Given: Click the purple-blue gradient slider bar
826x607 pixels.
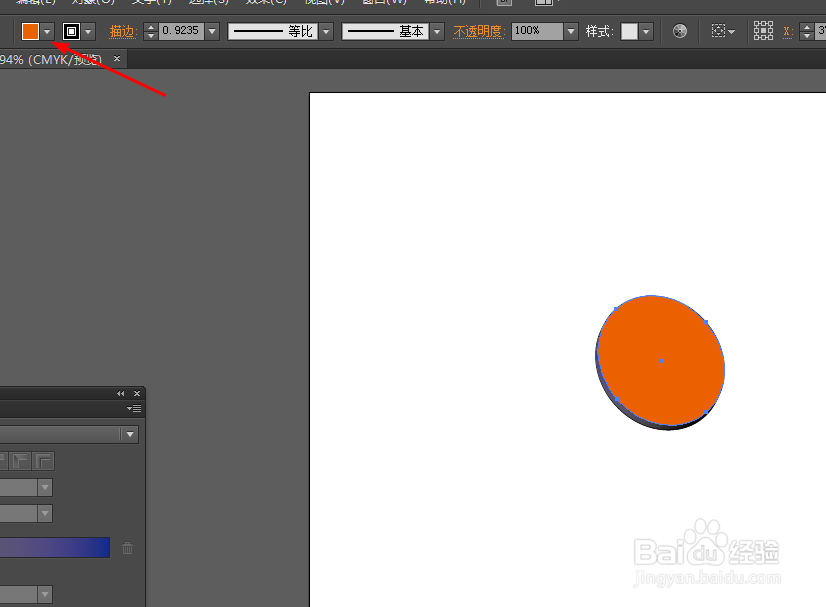Looking at the screenshot, I should [55, 547].
